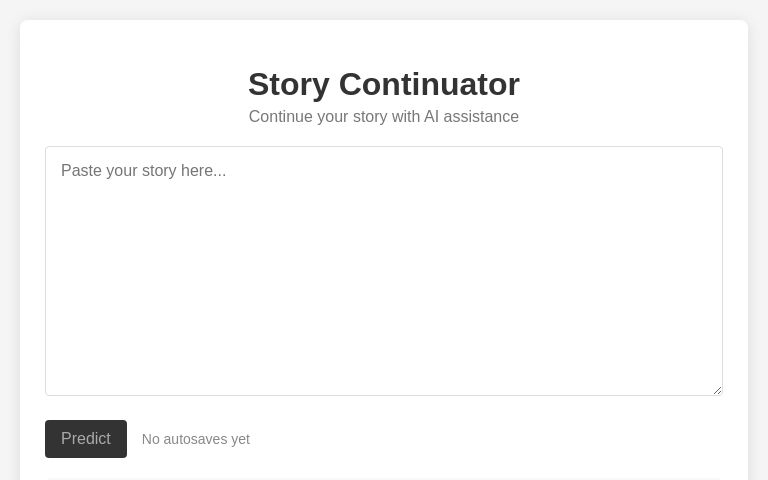The image size is (768, 480).
Task: Click the "Continue your story with AI assistance" subtitle
Action: pyautogui.click(x=384, y=117)
